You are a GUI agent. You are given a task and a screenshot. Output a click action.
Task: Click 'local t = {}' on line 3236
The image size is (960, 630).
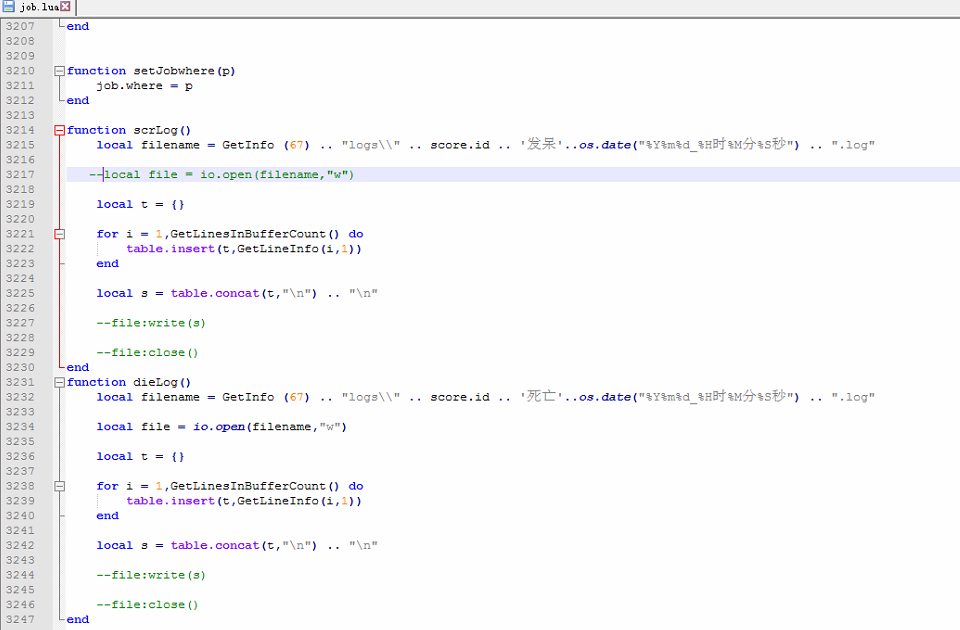(x=140, y=457)
